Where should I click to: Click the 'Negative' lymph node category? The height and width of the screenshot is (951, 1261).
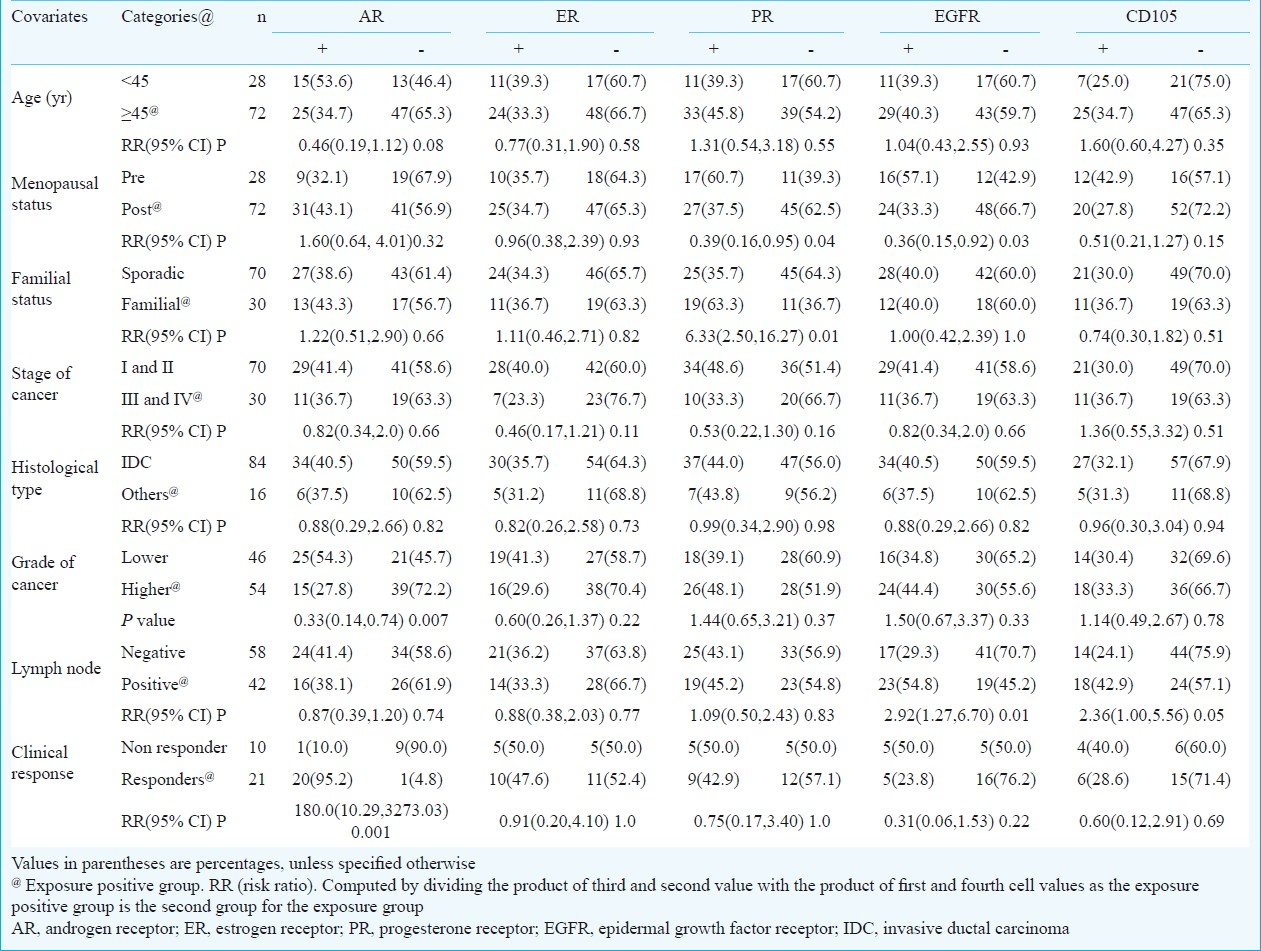point(152,652)
